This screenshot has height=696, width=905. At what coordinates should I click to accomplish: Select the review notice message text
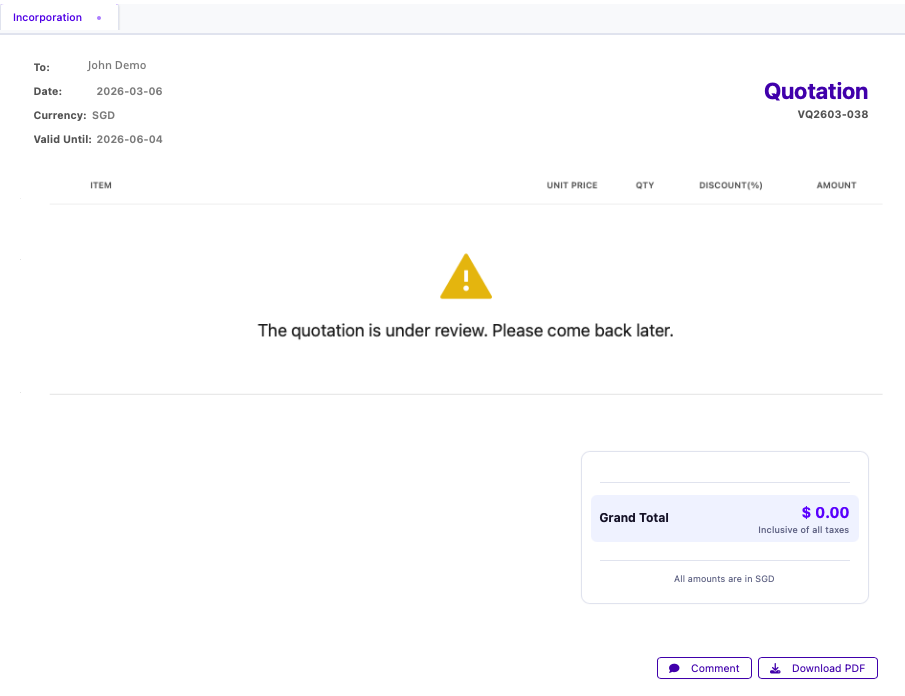466,330
